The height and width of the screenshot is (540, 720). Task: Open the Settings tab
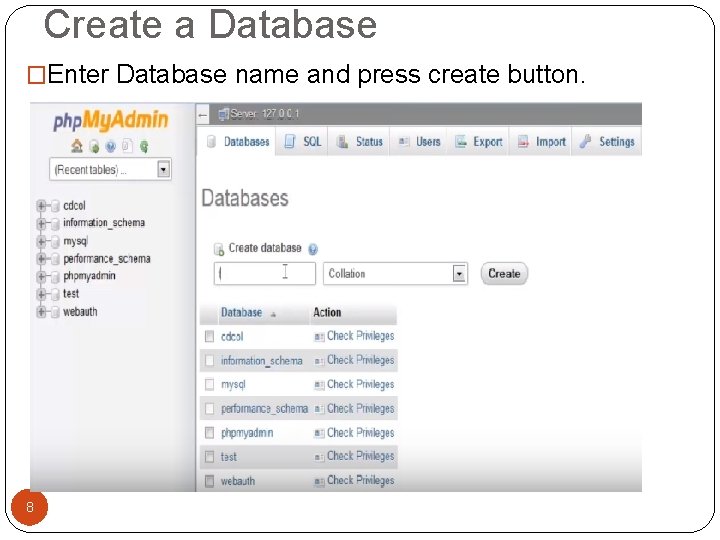607,141
